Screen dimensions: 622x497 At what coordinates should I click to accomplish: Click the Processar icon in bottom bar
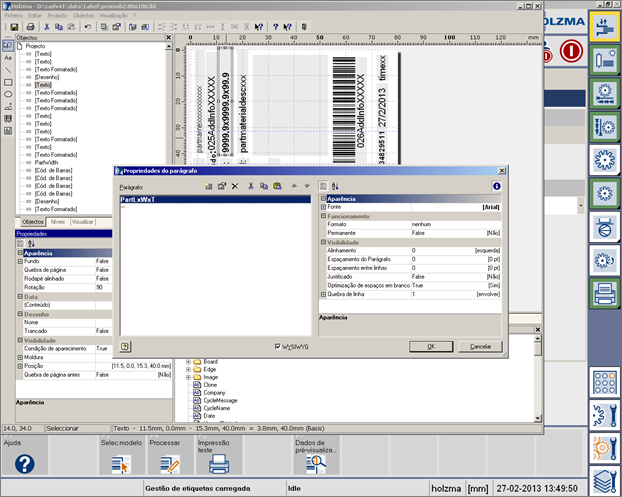(169, 463)
